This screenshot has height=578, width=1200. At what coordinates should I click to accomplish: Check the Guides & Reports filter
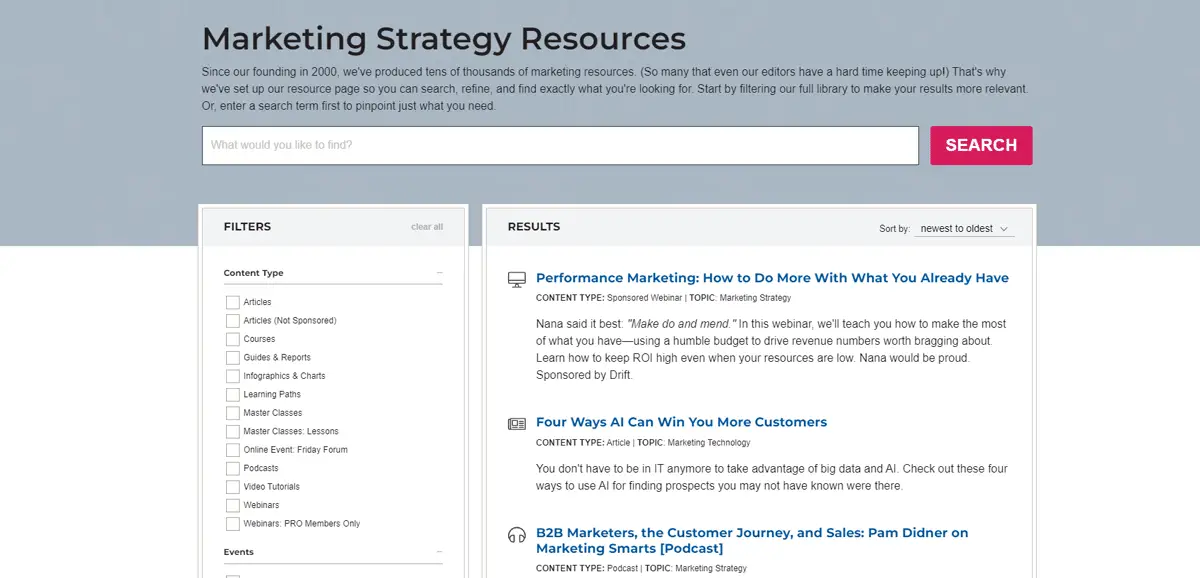coord(233,358)
